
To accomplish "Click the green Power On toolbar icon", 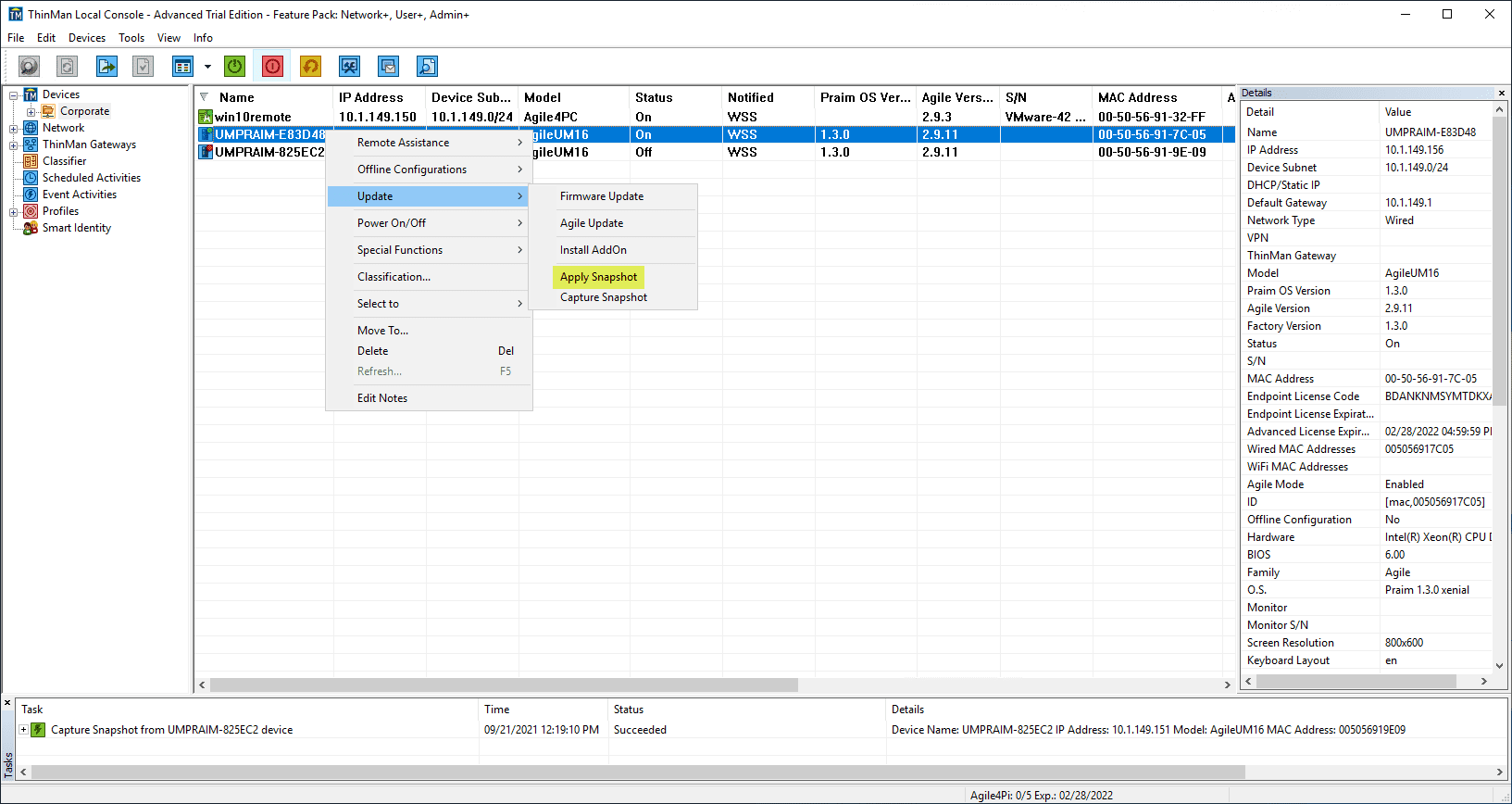I will 235,67.
